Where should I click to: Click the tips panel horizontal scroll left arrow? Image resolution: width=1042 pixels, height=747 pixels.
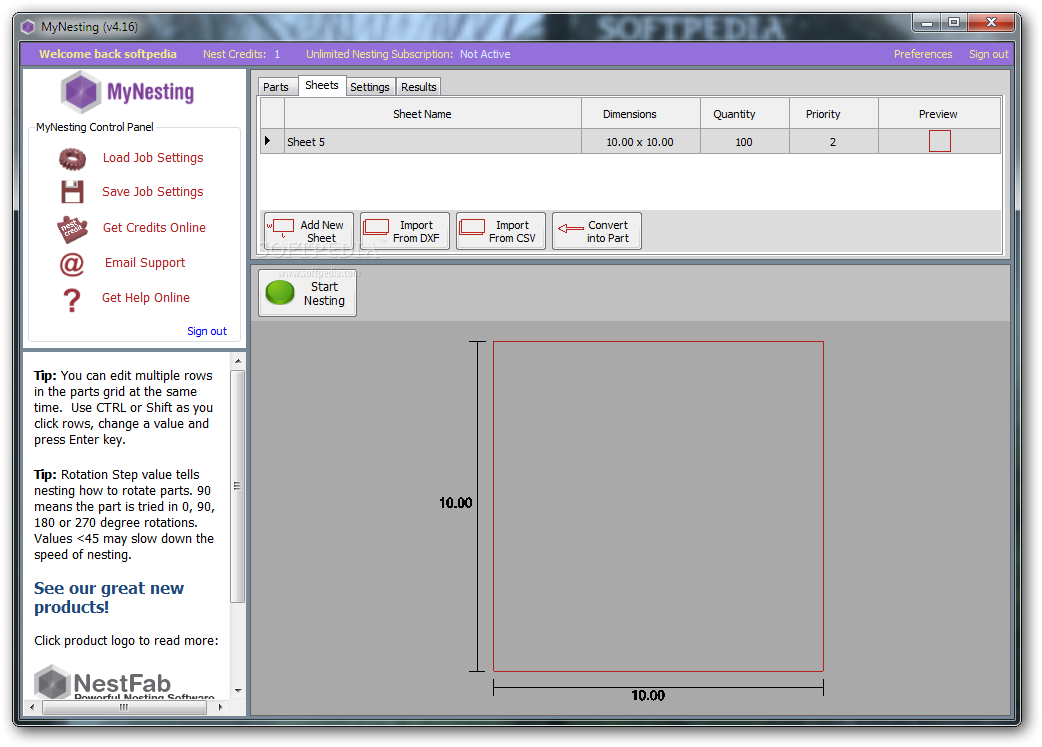point(32,708)
